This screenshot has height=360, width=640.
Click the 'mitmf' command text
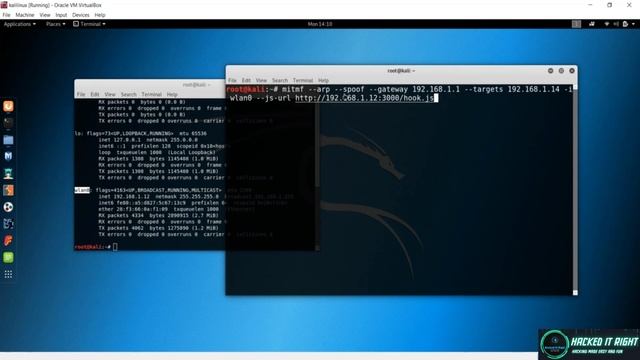[293, 89]
